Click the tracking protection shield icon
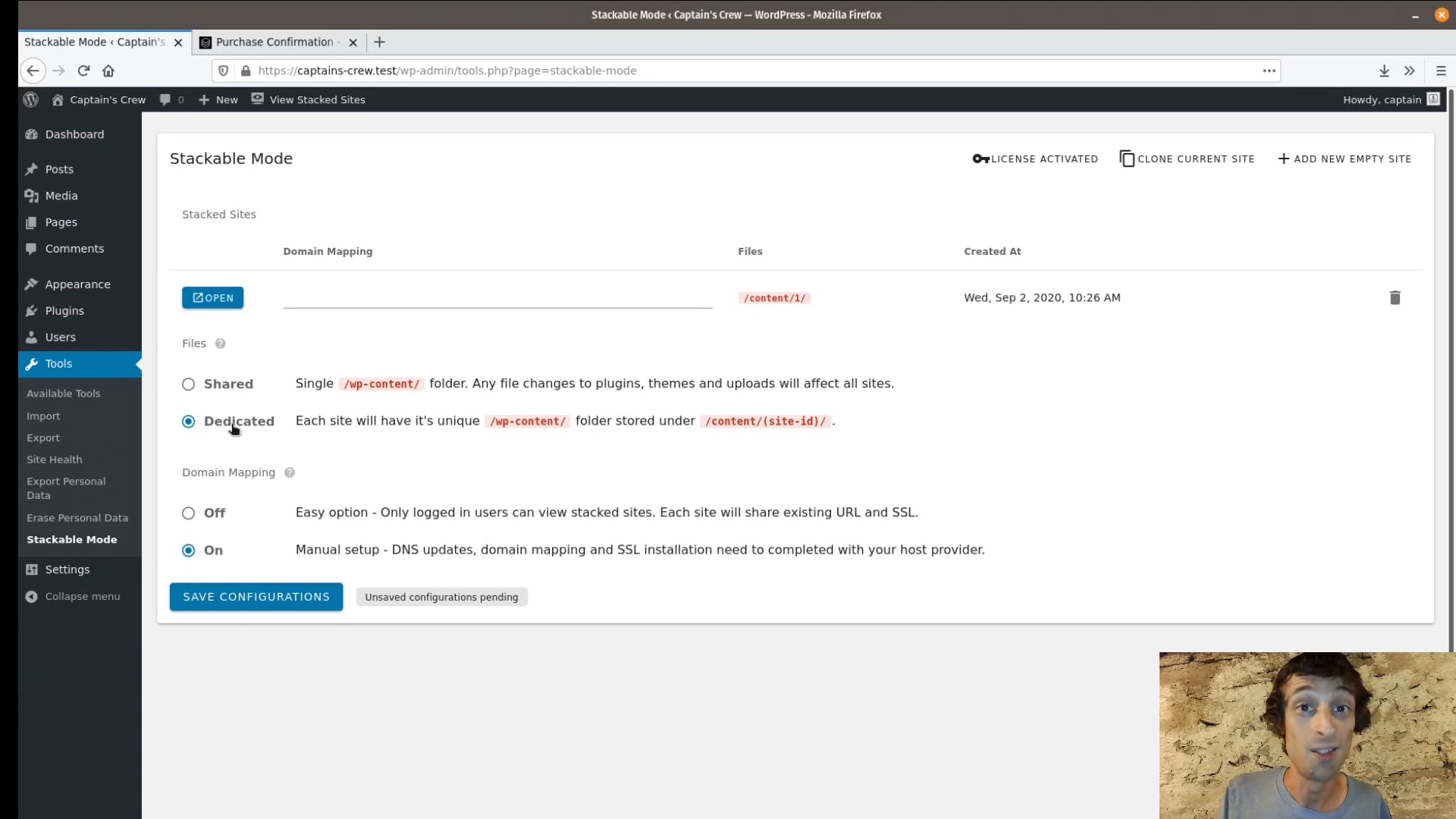The height and width of the screenshot is (819, 1456). [223, 71]
